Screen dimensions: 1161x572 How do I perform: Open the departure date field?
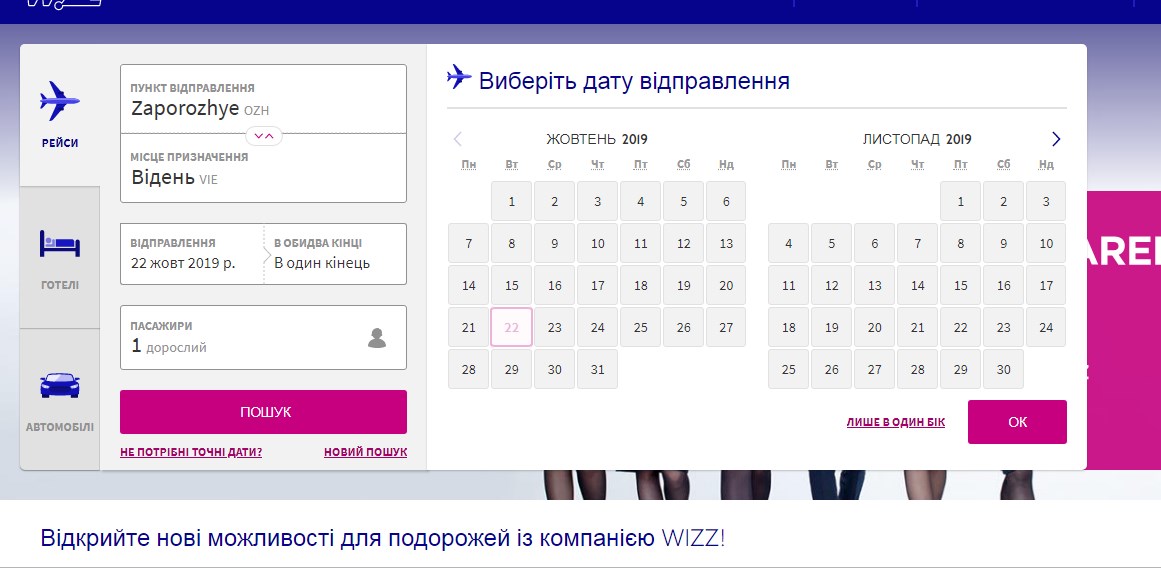point(192,254)
